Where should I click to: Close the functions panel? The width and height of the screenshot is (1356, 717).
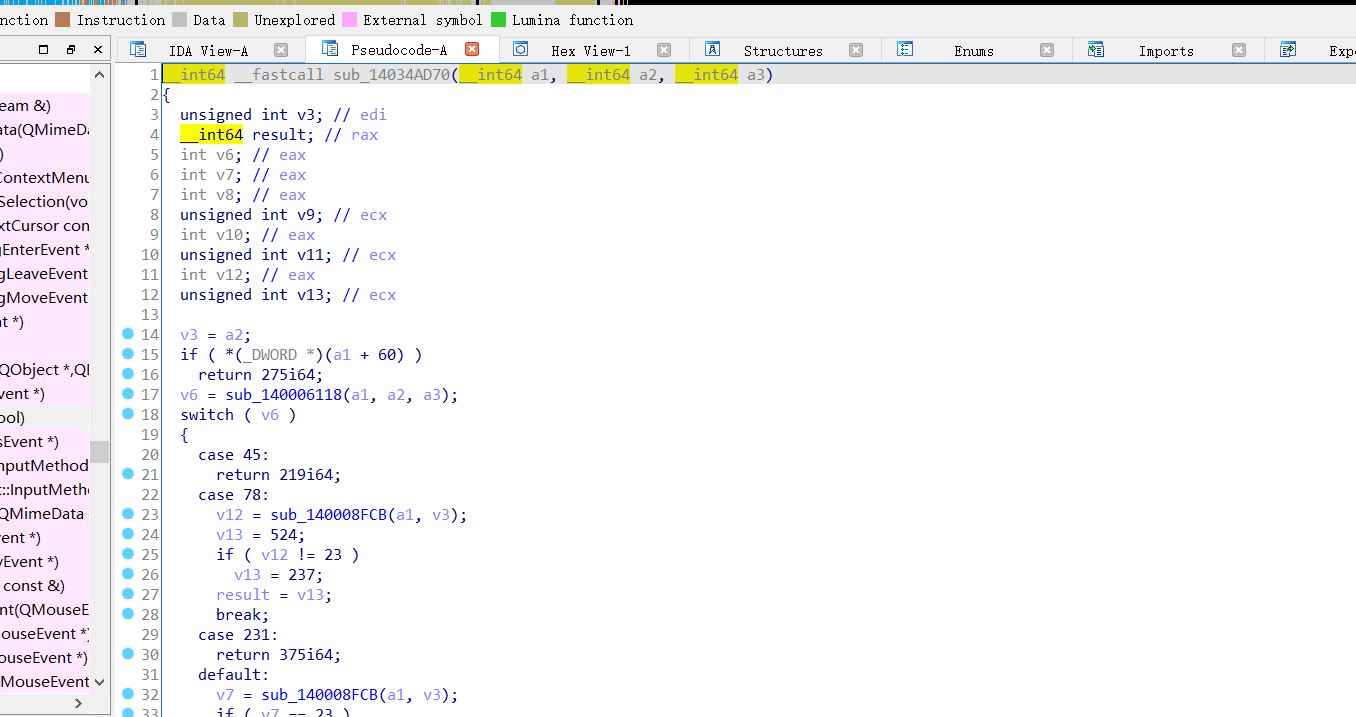98,49
